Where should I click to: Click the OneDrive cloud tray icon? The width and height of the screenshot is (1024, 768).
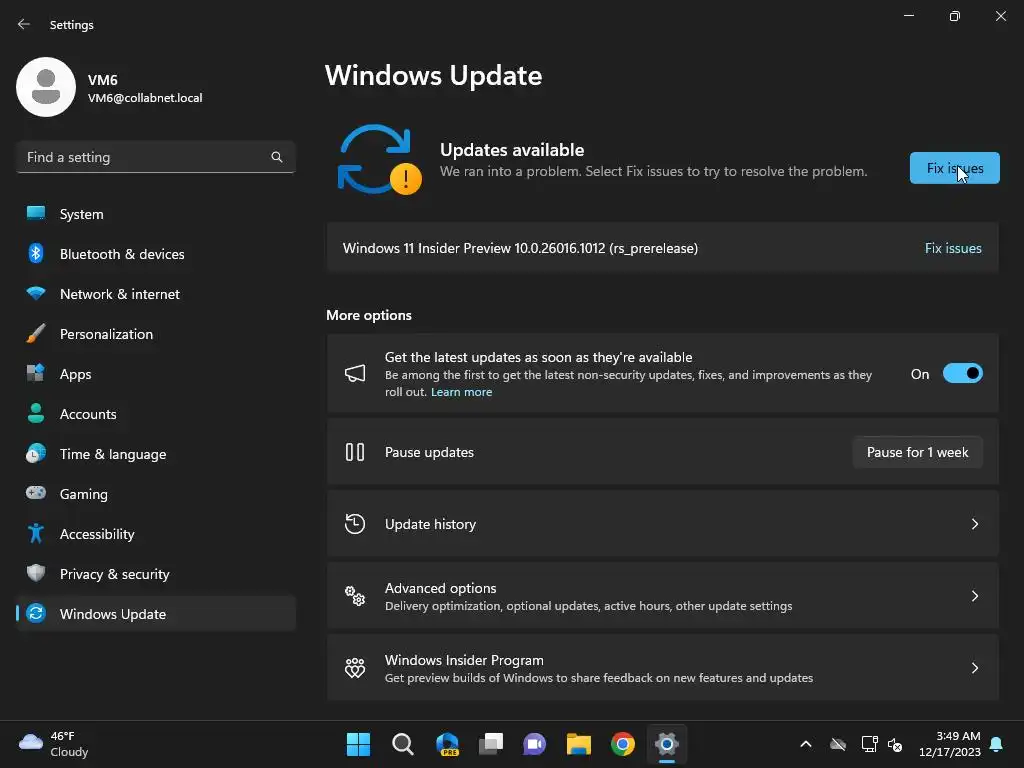838,744
